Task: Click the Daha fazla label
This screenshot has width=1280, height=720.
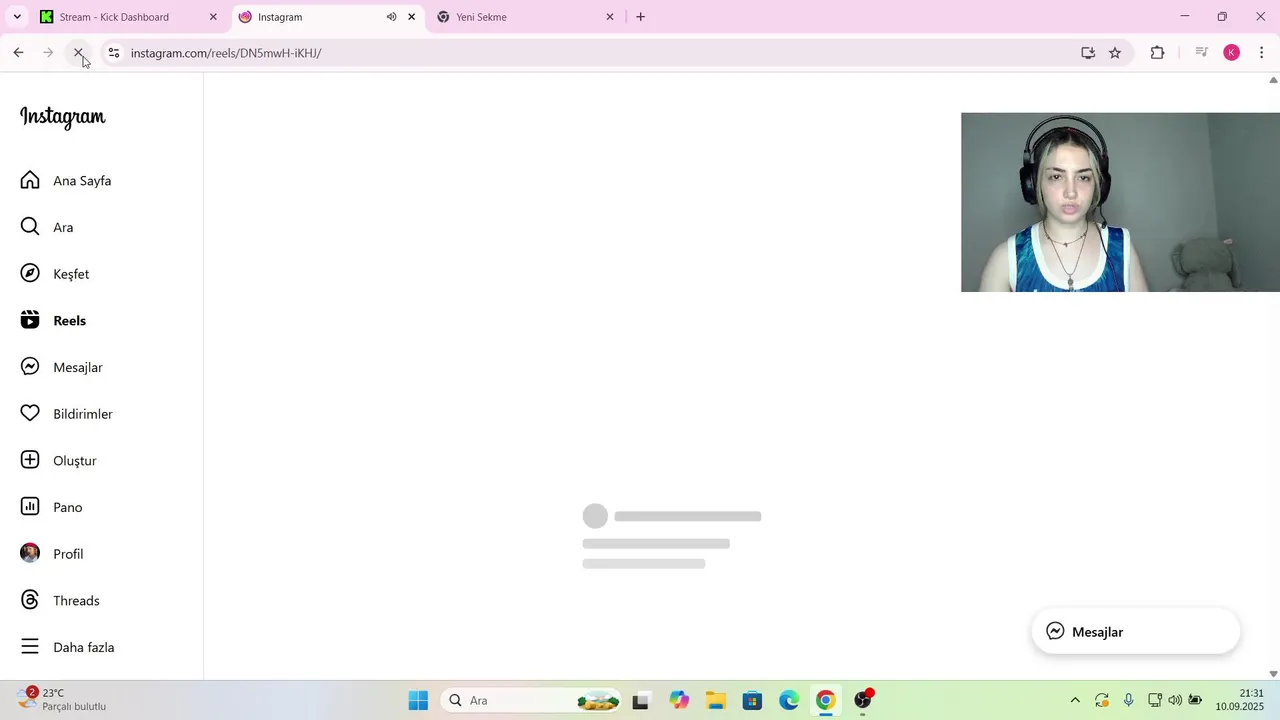Action: (84, 647)
